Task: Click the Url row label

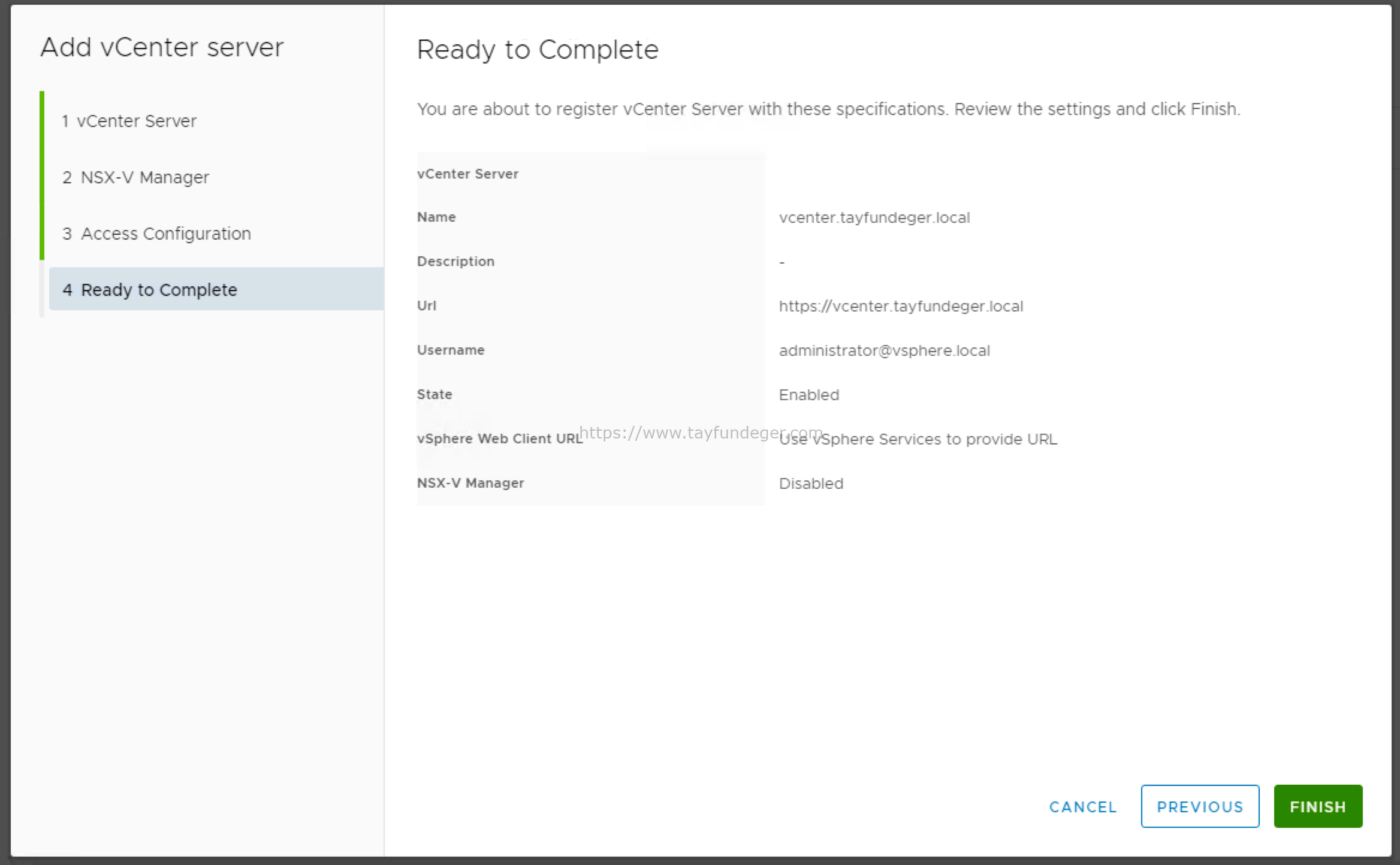Action: [427, 306]
